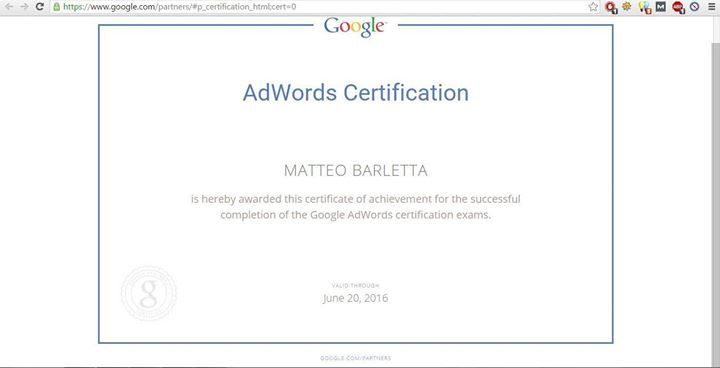The height and width of the screenshot is (368, 720).
Task: Click the Google seal emblem
Action: [x=149, y=293]
